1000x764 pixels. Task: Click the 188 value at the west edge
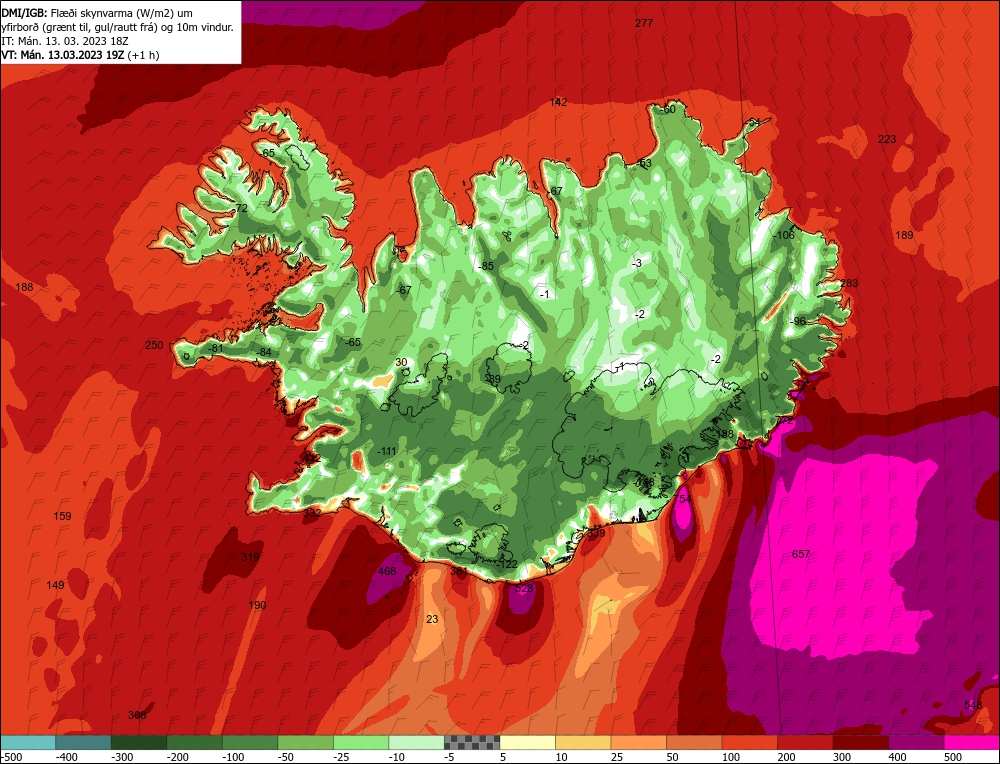tap(24, 287)
